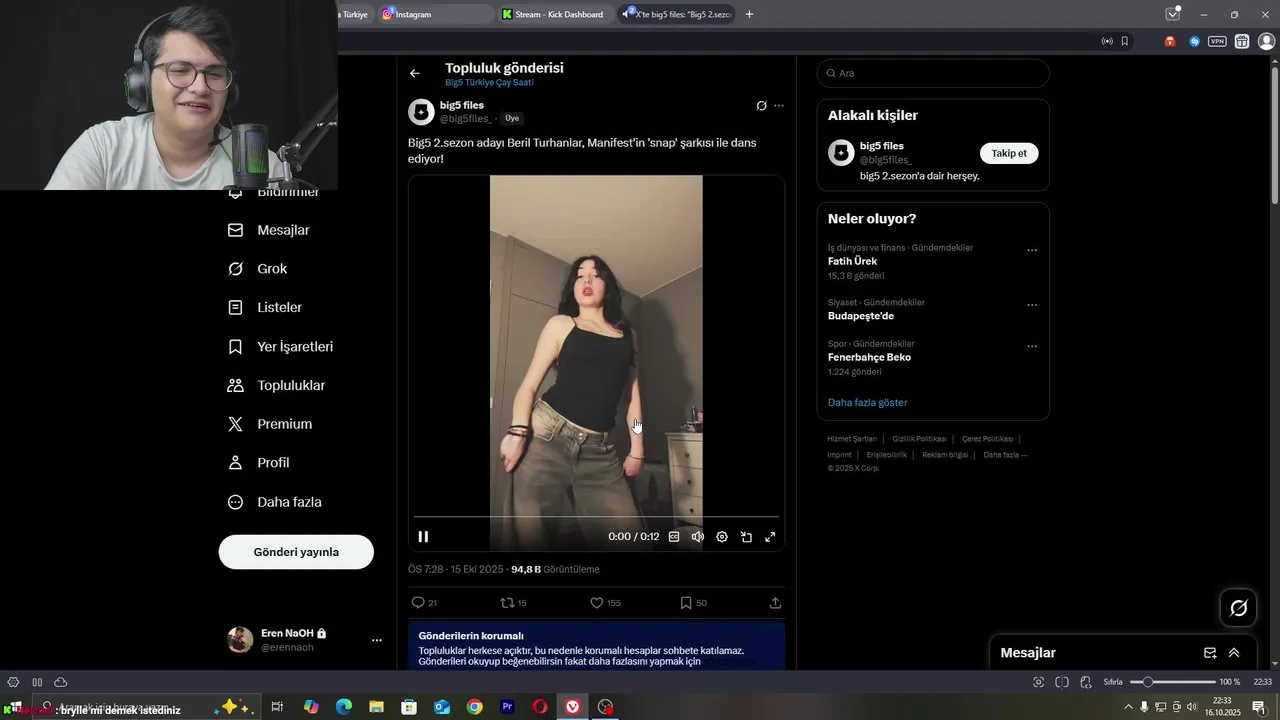Open Vivaldi browser from the taskbar
Screen dimensions: 1280x720
pyautogui.click(x=572, y=707)
